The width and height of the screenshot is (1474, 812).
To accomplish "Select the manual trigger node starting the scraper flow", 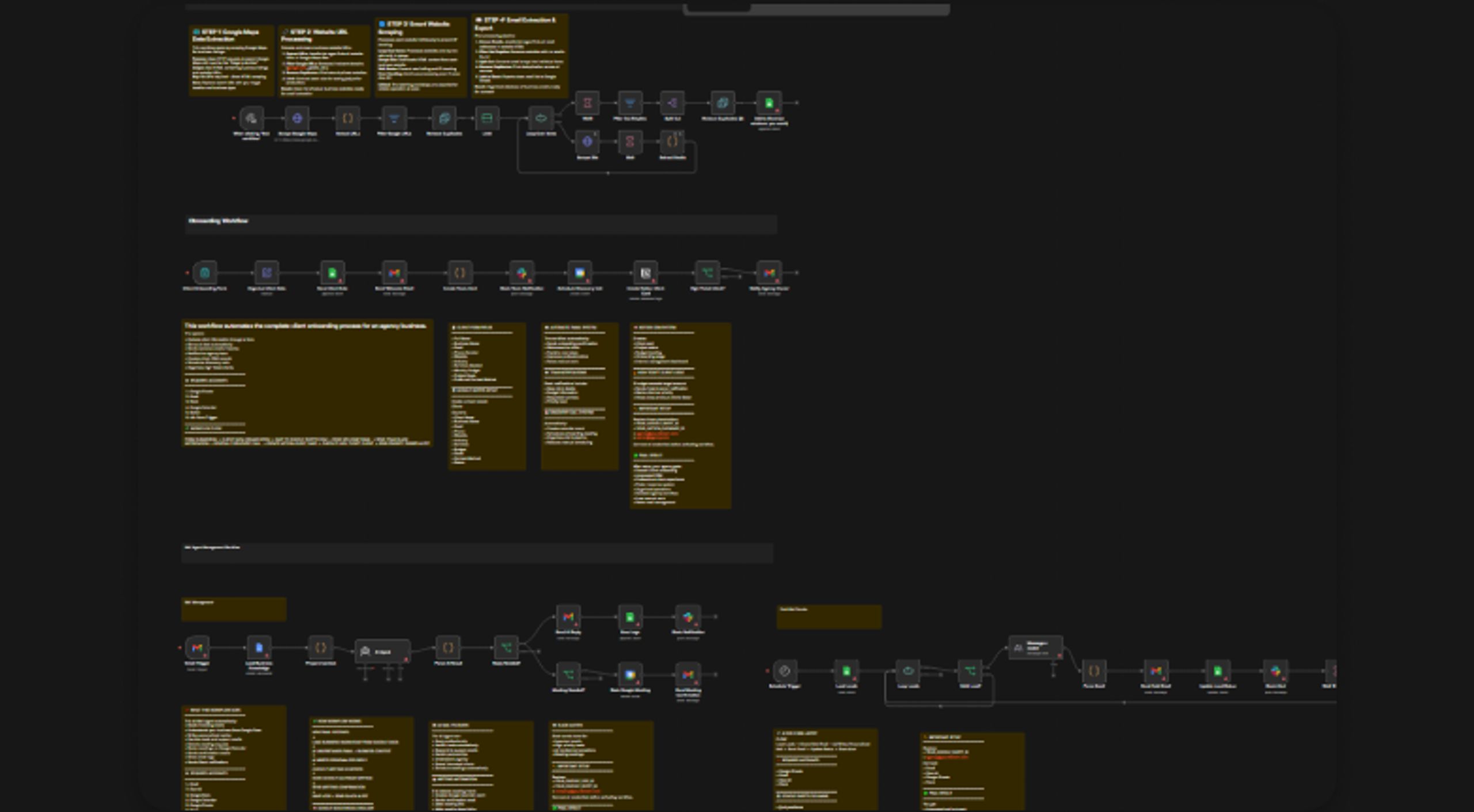I will pos(252,119).
